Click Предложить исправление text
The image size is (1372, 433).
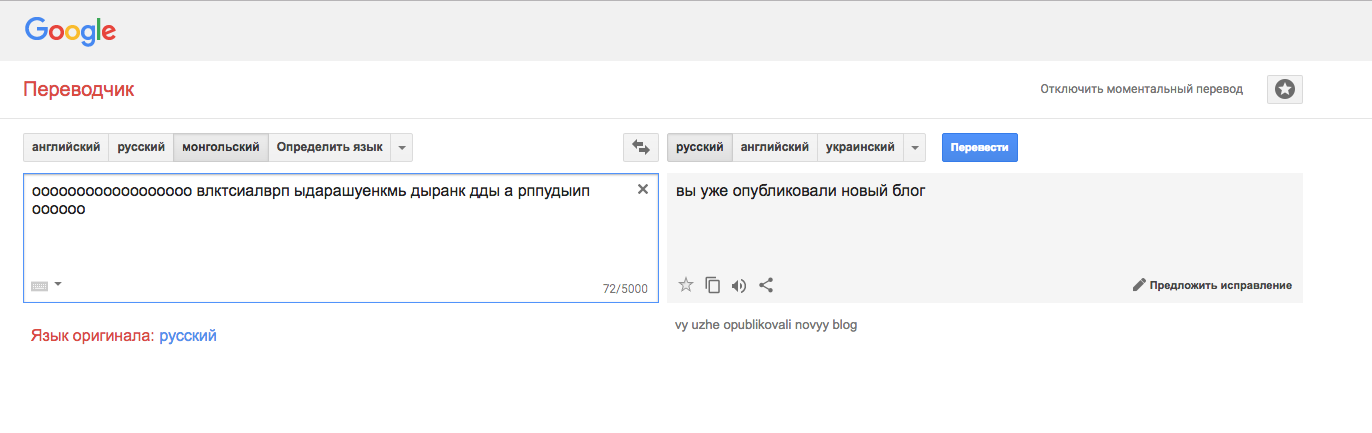tap(1220, 285)
